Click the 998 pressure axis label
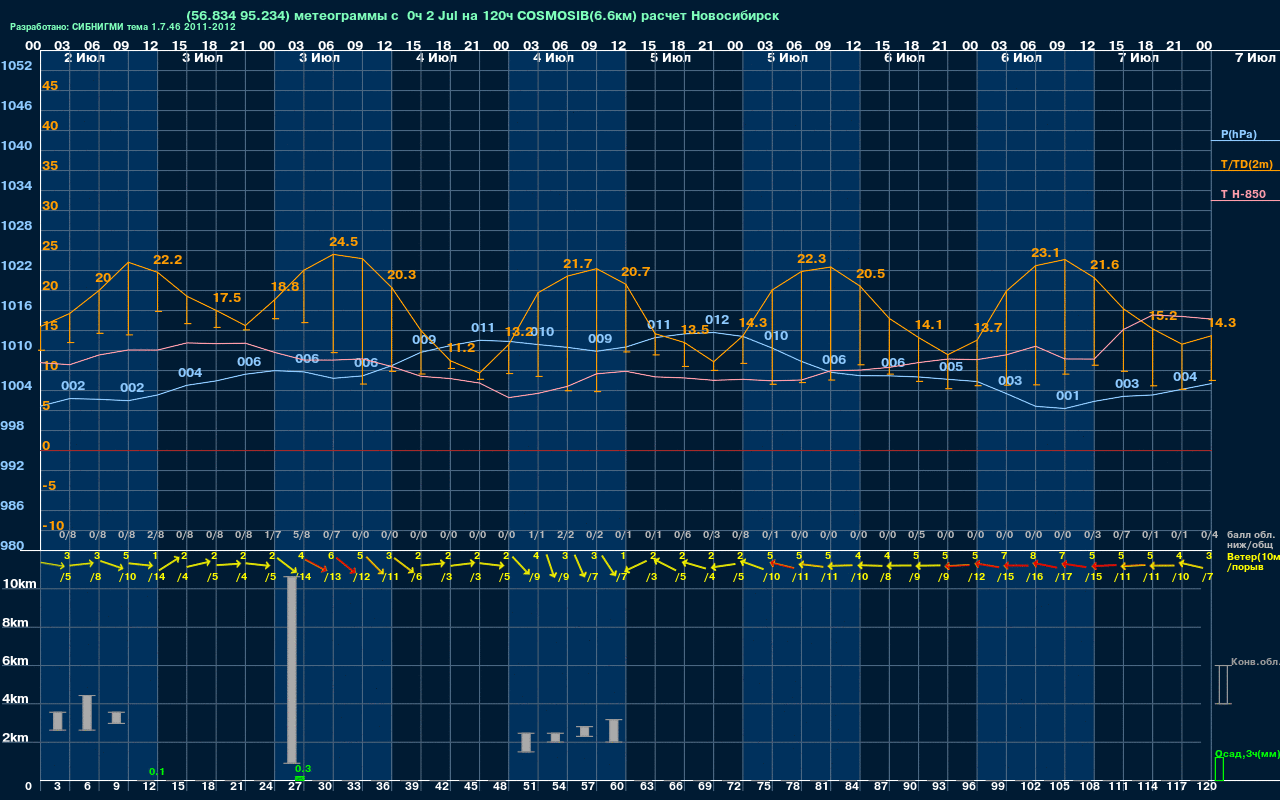Viewport: 1280px width, 800px height. 12,426
